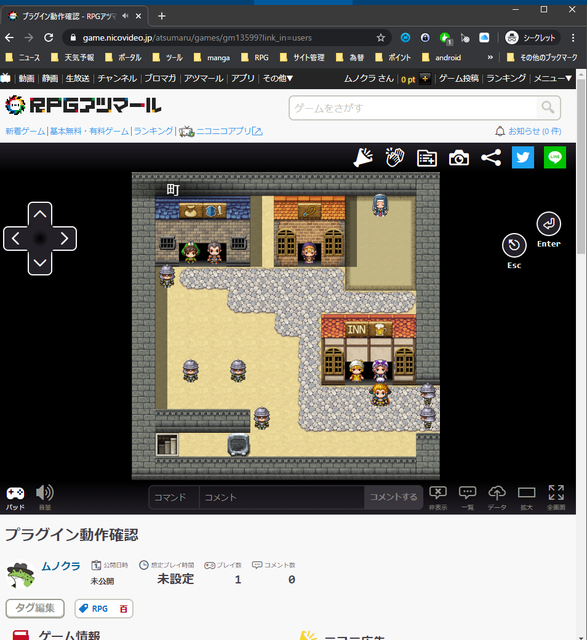Open the 動画 nav menu item

pyautogui.click(x=27, y=78)
